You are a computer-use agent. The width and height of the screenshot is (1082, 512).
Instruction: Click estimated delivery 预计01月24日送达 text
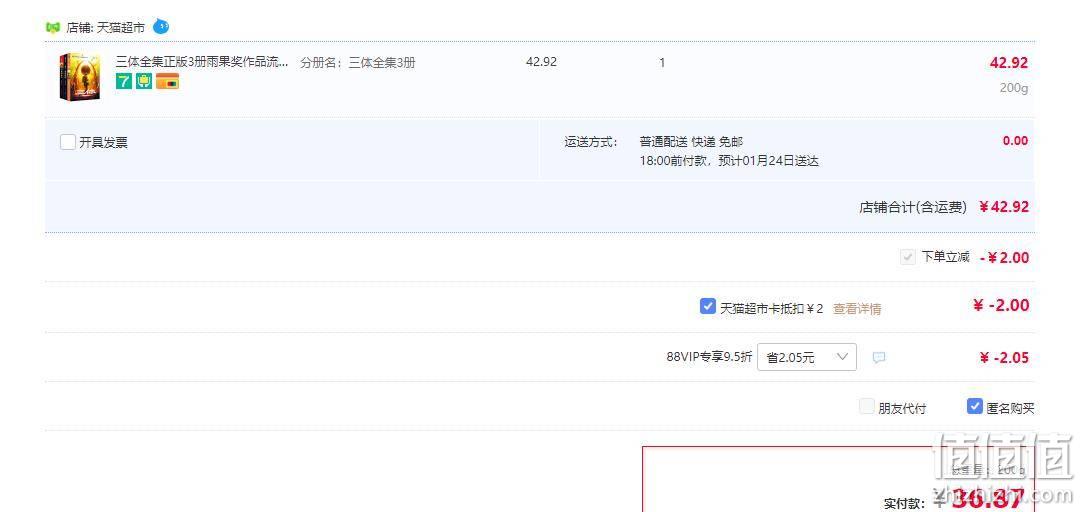(768, 161)
